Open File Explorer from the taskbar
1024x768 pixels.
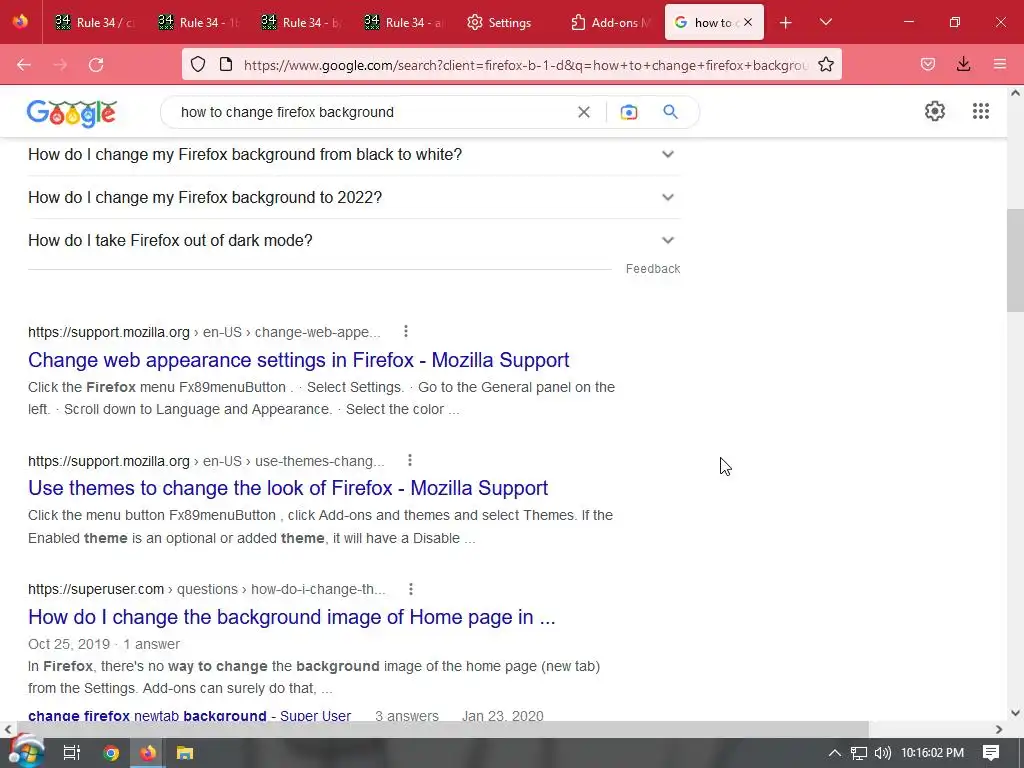click(185, 753)
